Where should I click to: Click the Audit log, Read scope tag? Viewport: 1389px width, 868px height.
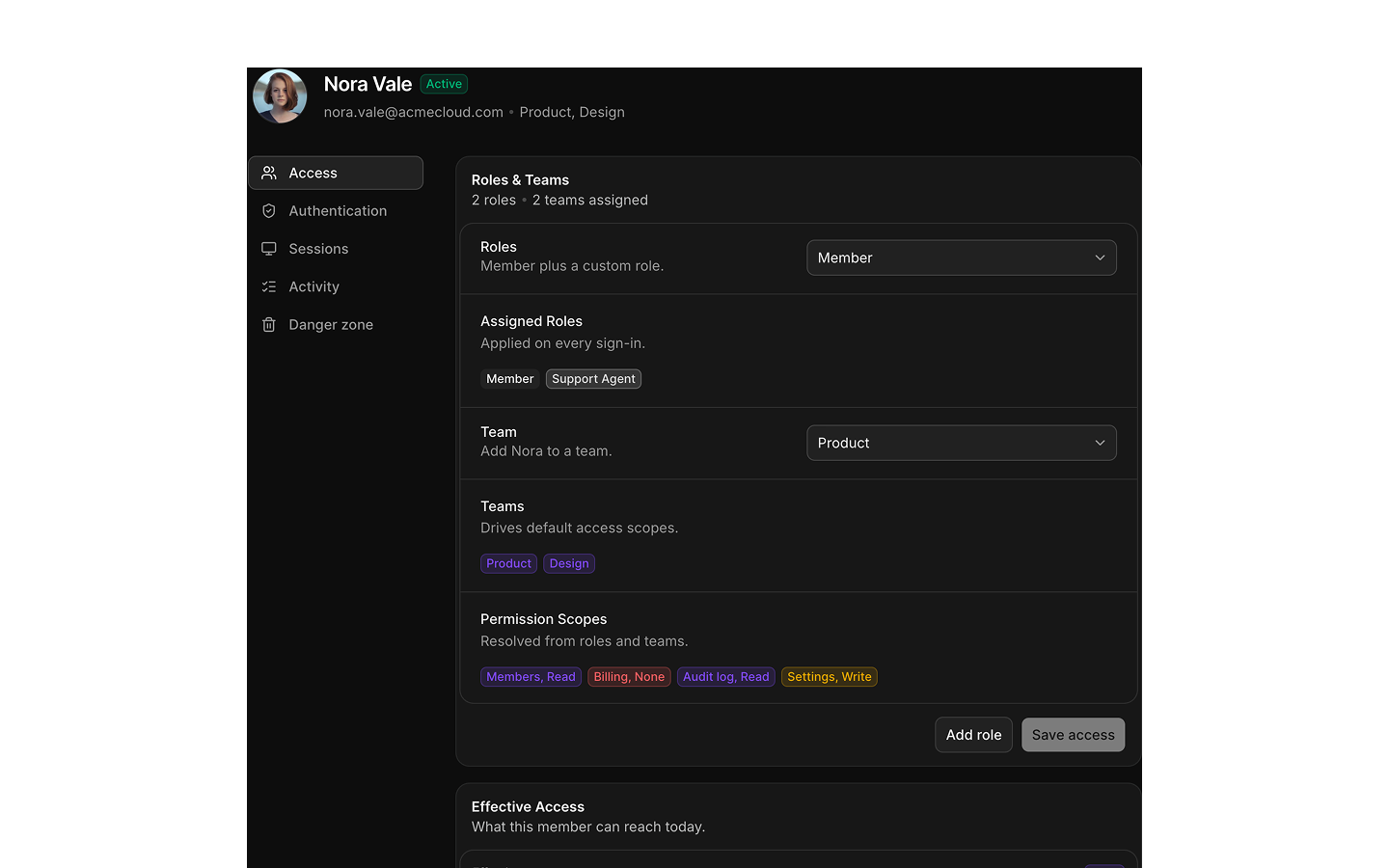(726, 677)
